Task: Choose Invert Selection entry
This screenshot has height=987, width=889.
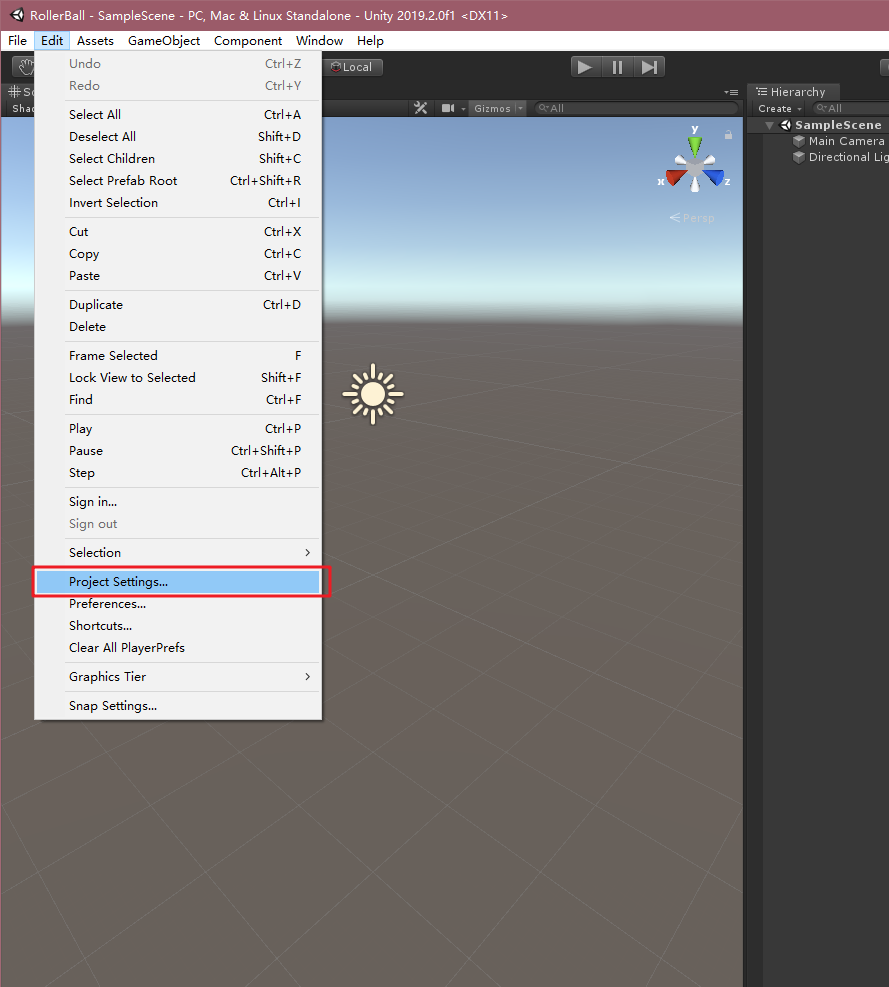Action: click(178, 203)
